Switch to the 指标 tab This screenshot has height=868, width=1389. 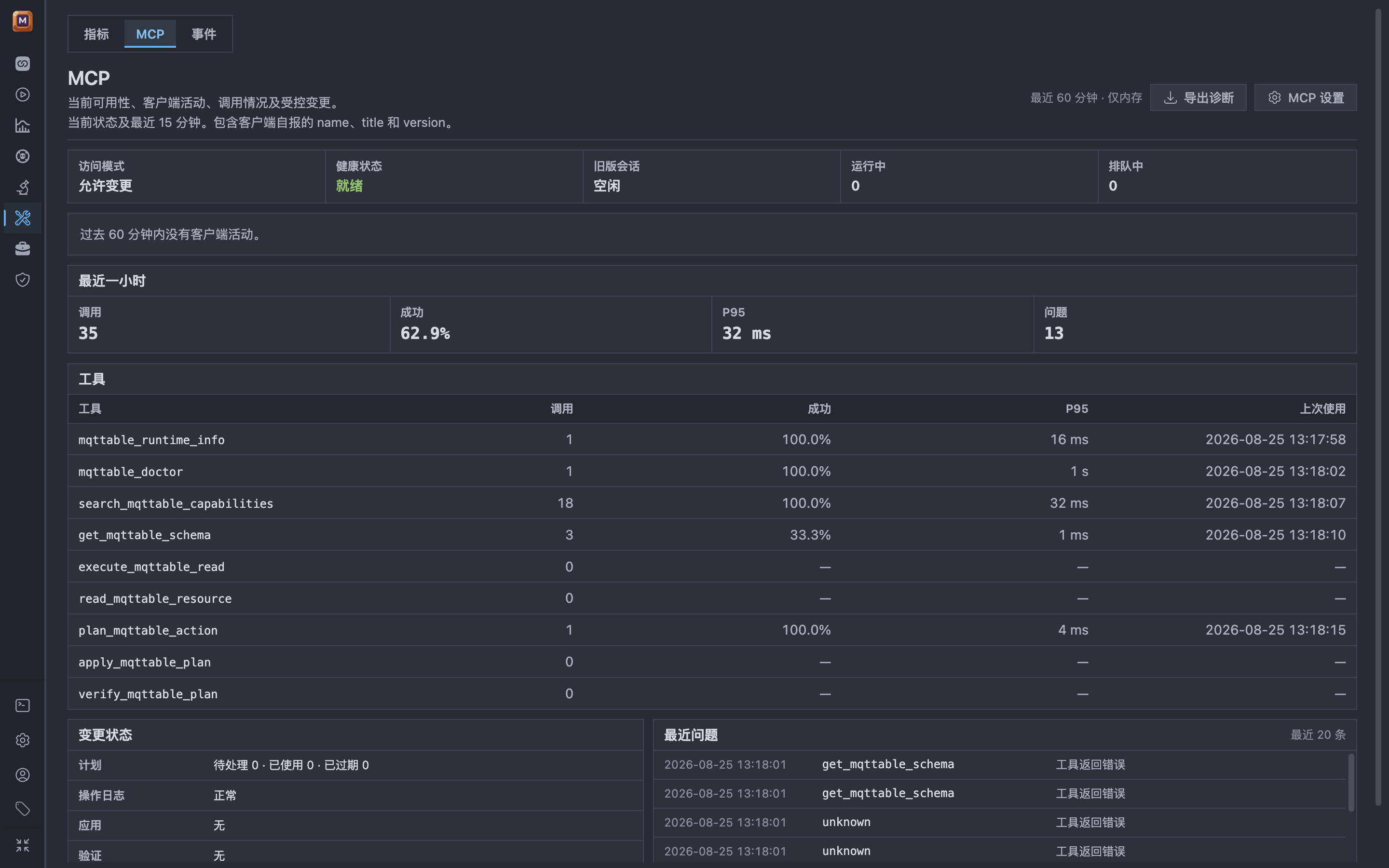pos(96,34)
